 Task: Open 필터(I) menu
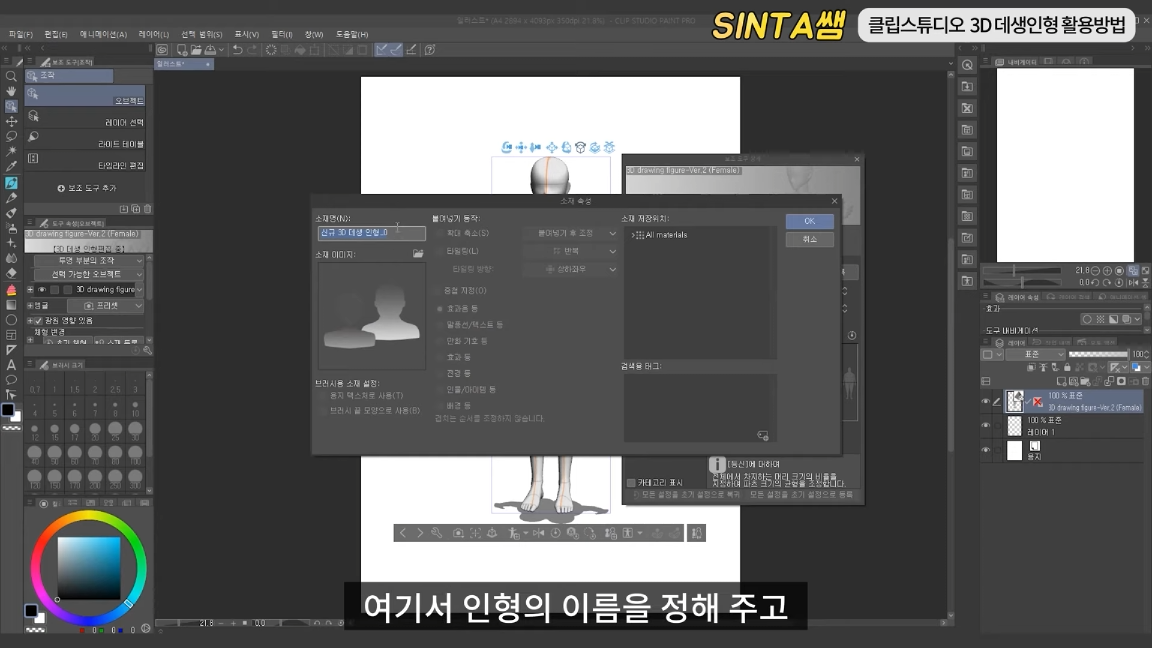point(281,35)
